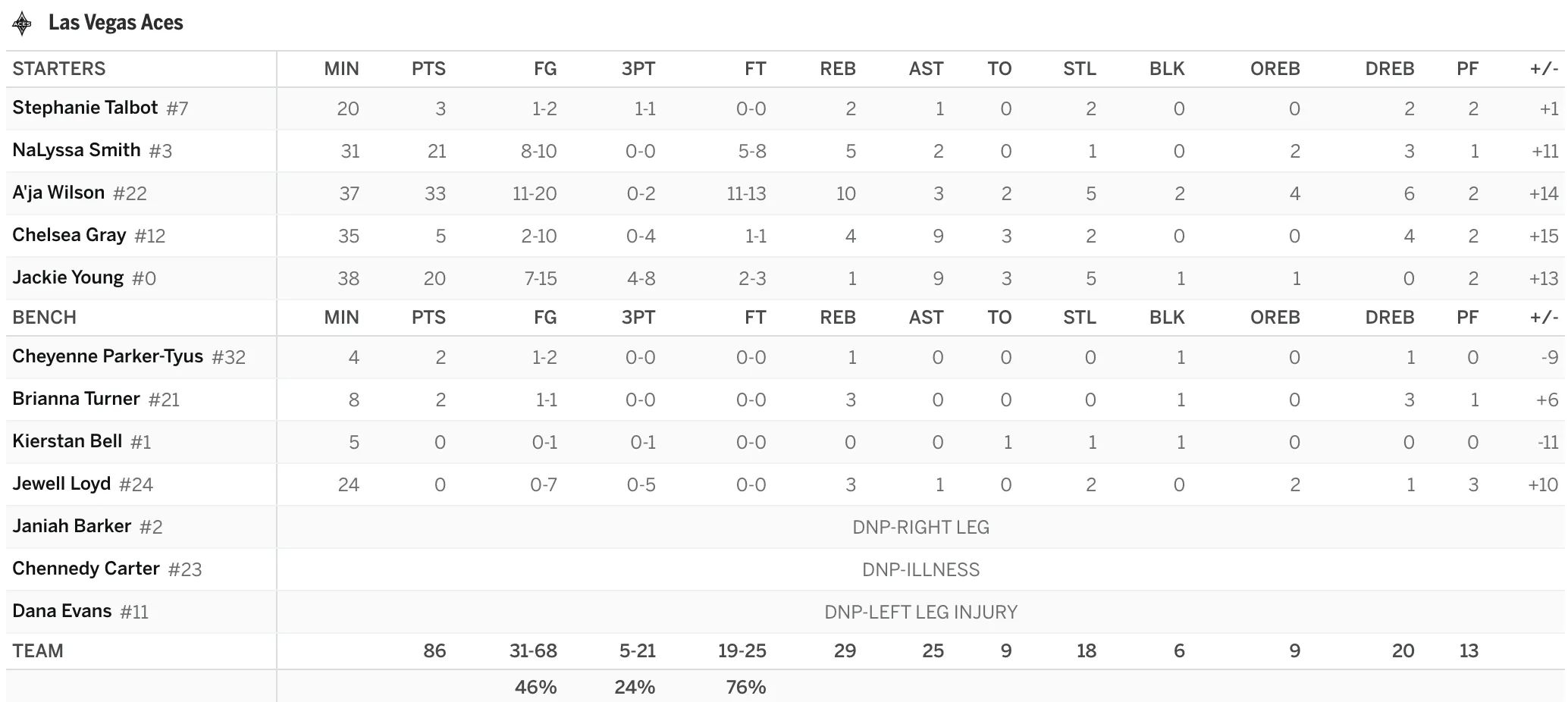The image size is (1568, 702).
Task: View Jackie Young's player page
Action: 67,277
